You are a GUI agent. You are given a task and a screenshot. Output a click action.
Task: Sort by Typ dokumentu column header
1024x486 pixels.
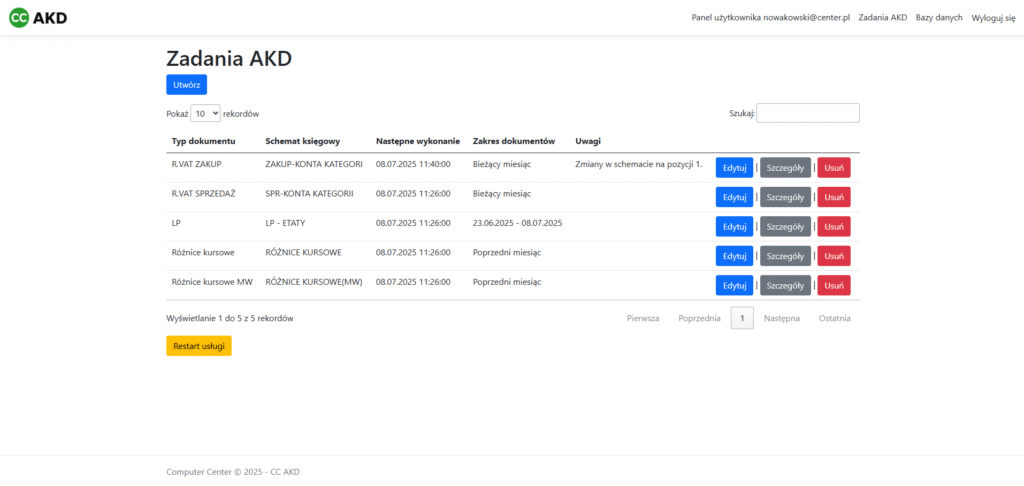[x=203, y=141]
